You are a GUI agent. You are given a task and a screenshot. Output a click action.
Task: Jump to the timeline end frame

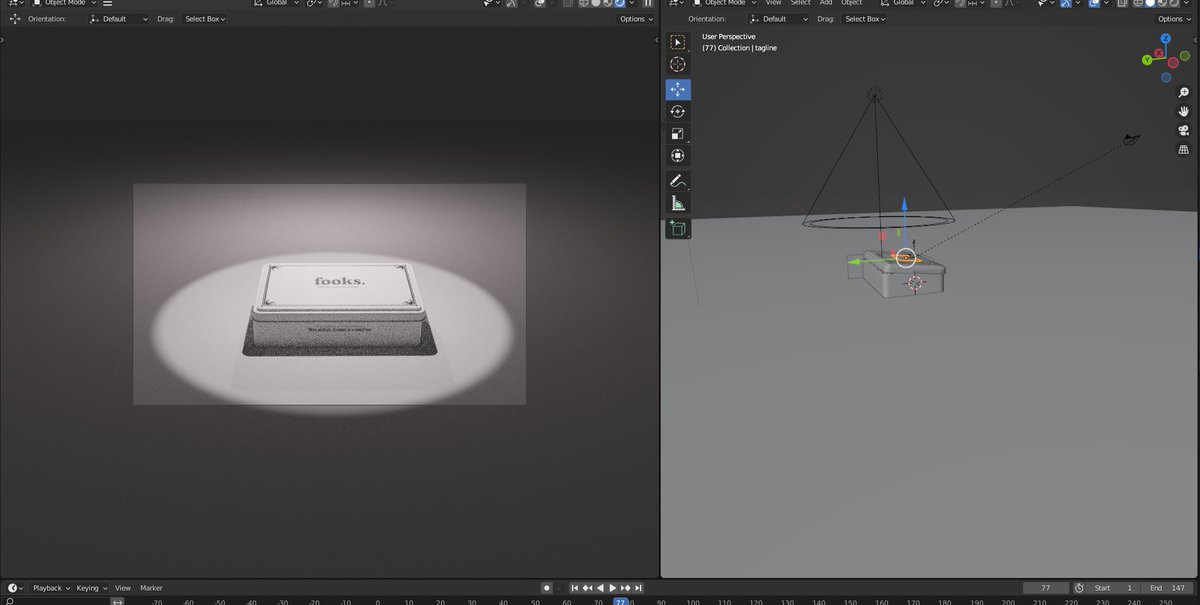click(x=637, y=588)
